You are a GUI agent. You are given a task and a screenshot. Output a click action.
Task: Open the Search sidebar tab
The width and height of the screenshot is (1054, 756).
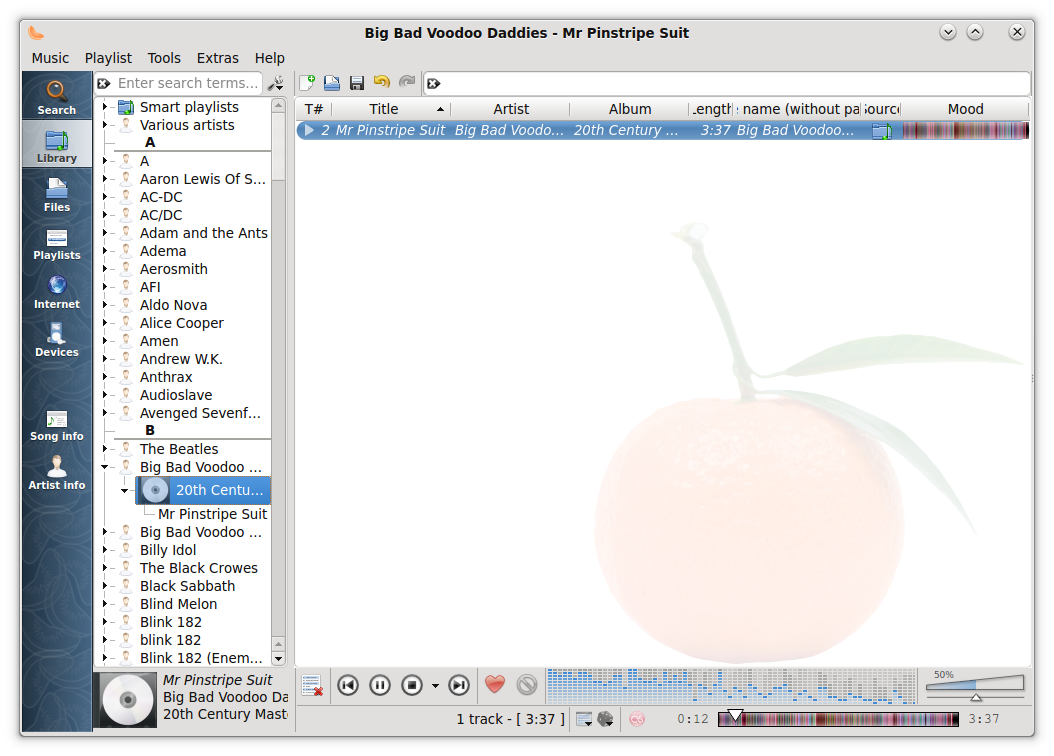click(56, 97)
